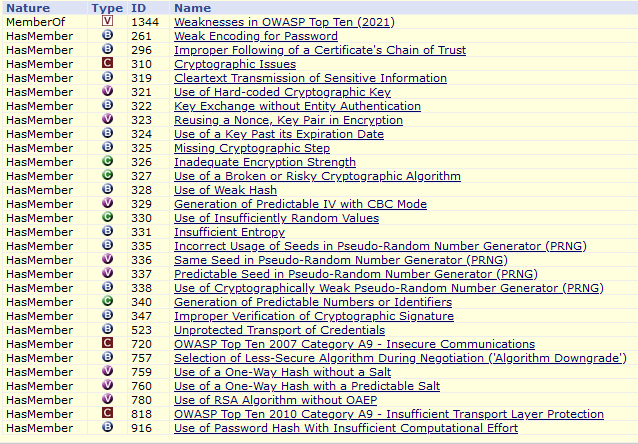Click the Variant icon beside ID 323
Screen dimensions: 638x444
(107, 119)
